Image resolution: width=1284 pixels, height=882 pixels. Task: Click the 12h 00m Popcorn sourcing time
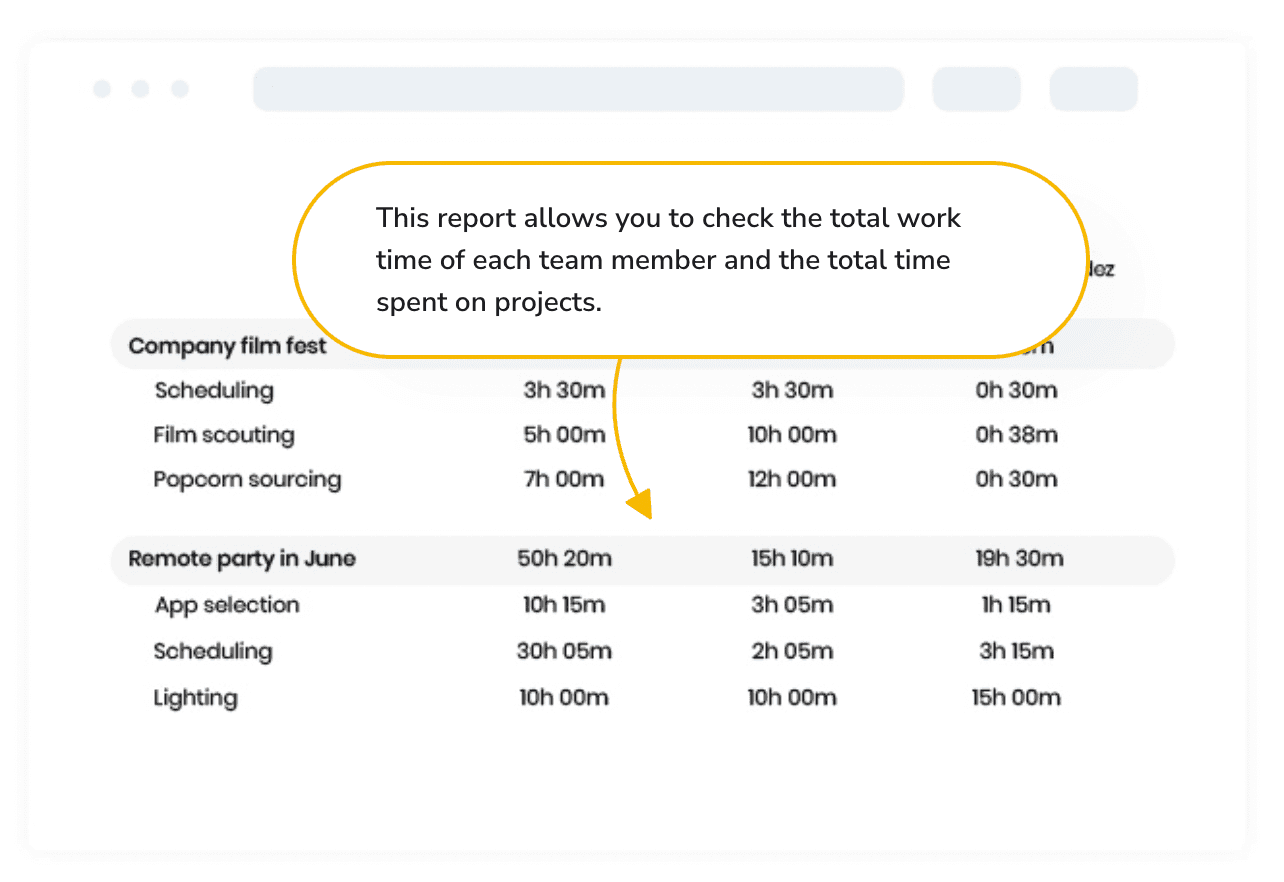click(x=792, y=479)
